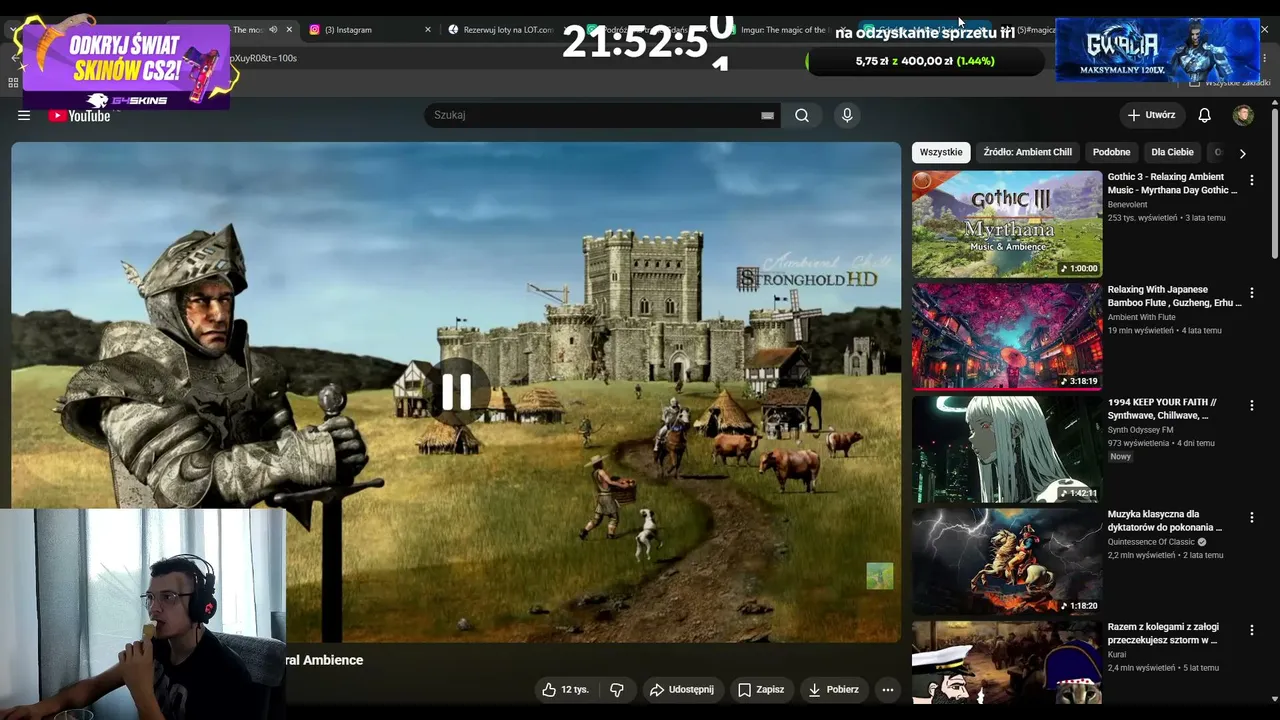Pause the video with center pause button

[x=456, y=392]
